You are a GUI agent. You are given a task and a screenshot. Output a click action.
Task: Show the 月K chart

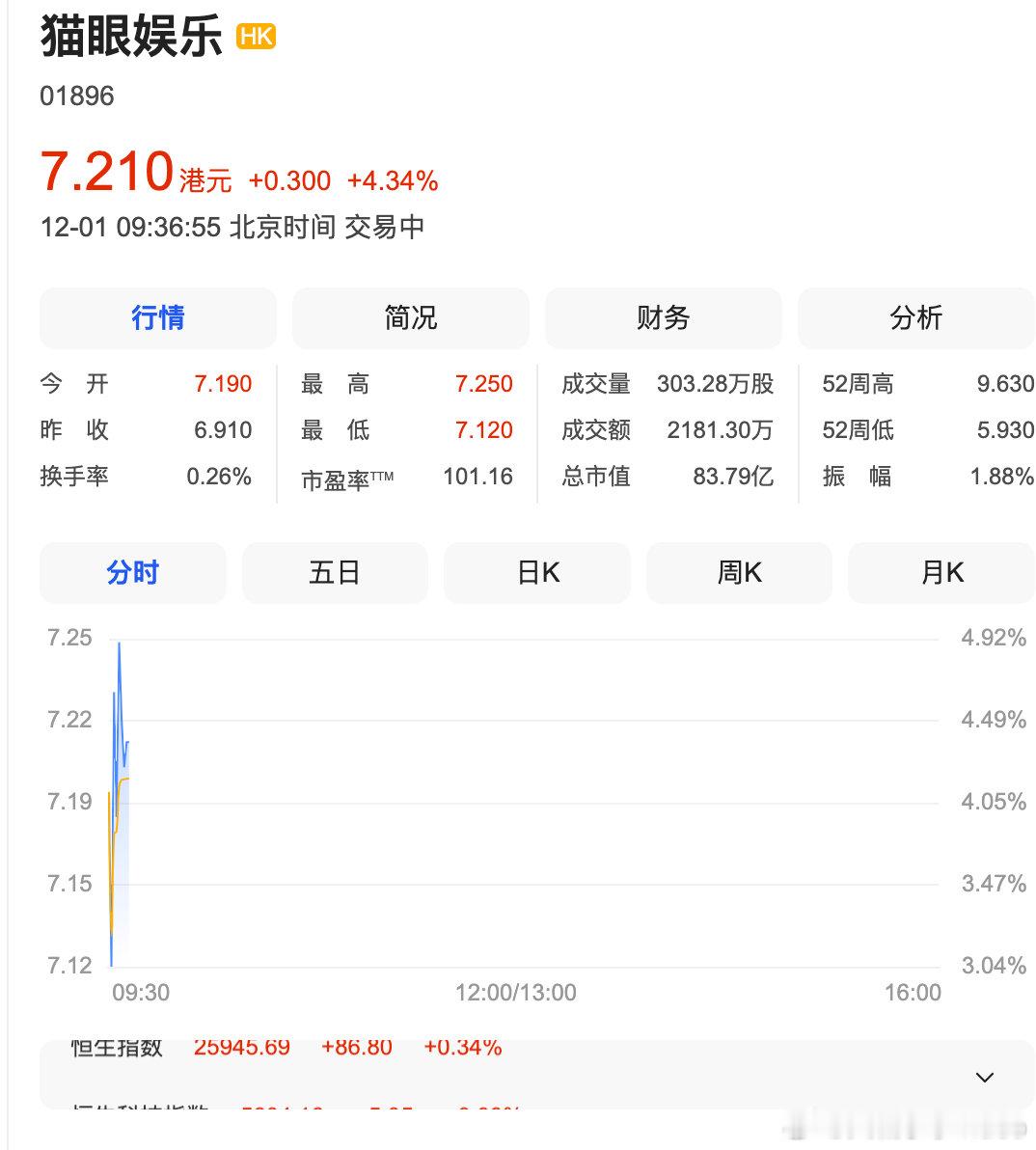941,573
